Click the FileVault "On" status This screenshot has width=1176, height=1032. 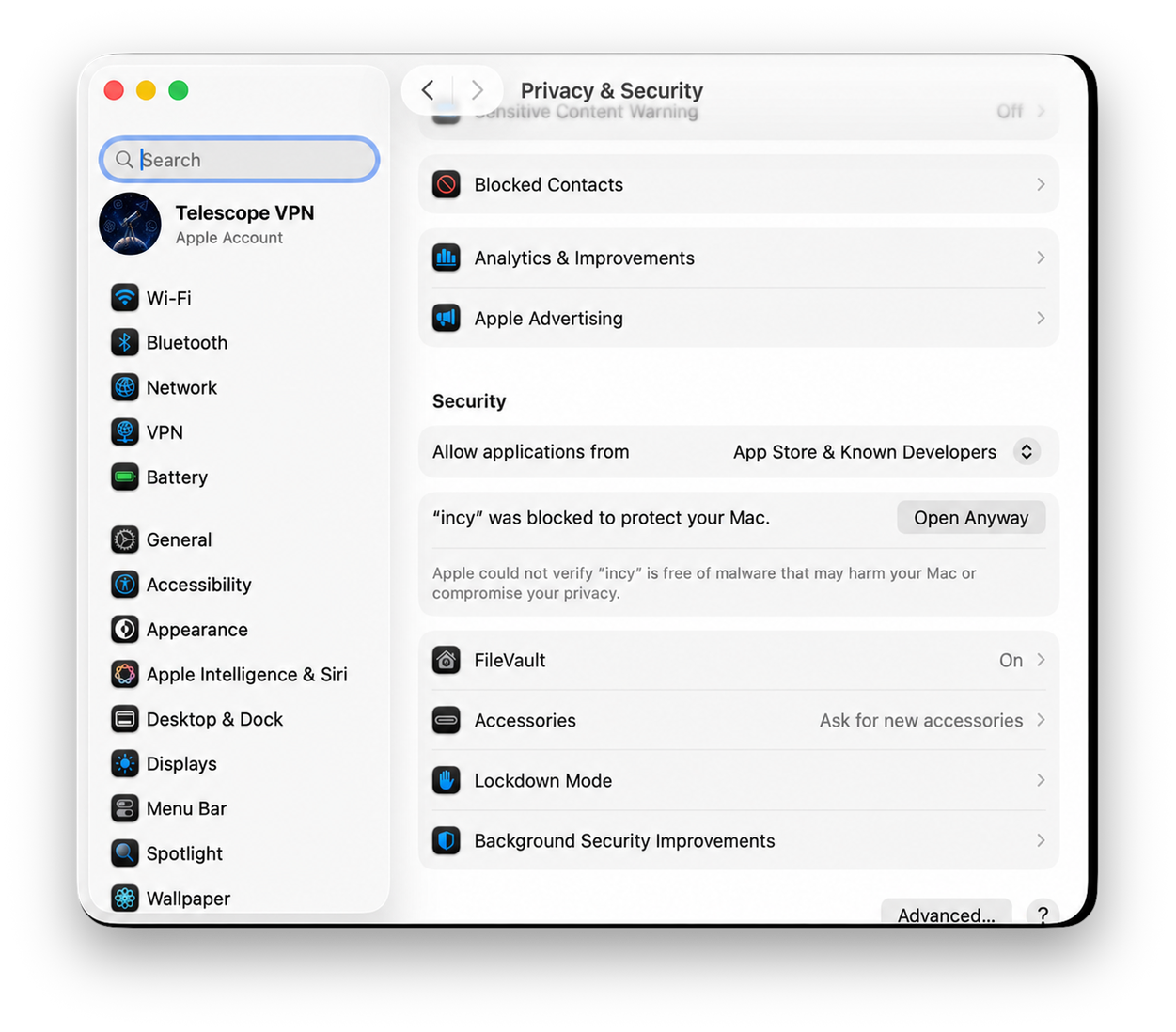click(1011, 660)
